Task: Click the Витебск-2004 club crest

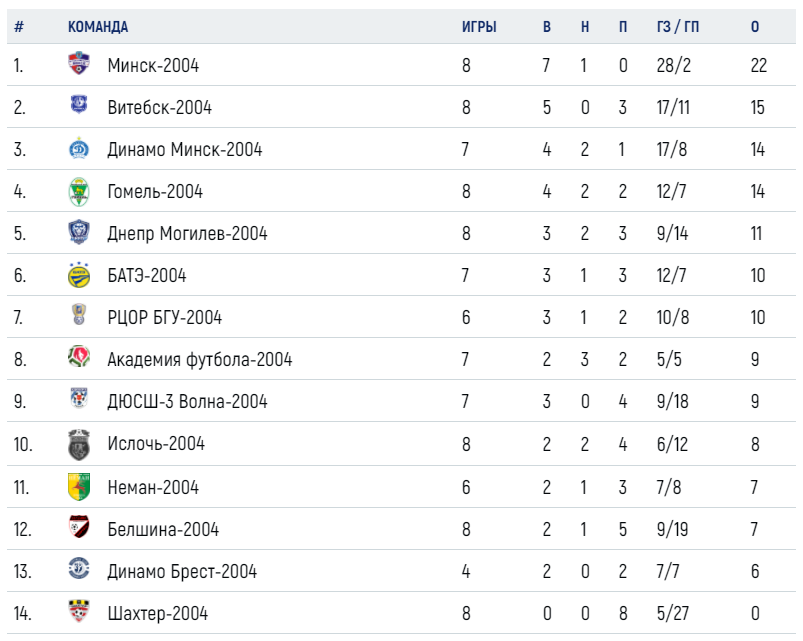Action: 79,105
